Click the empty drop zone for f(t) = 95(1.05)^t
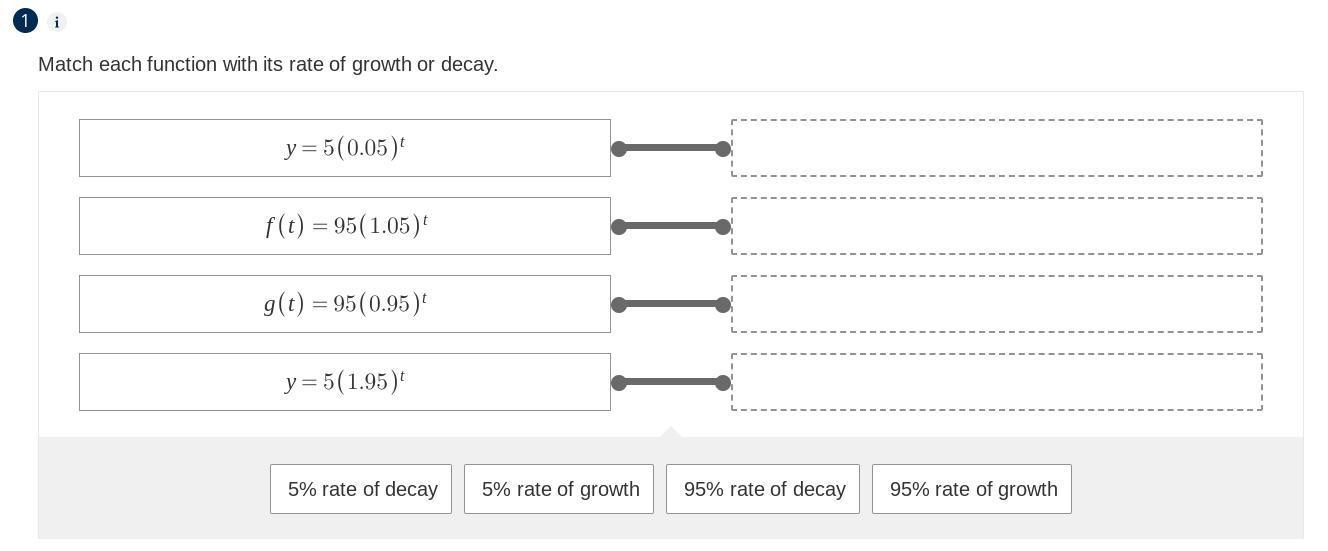The image size is (1328, 551). [x=996, y=226]
